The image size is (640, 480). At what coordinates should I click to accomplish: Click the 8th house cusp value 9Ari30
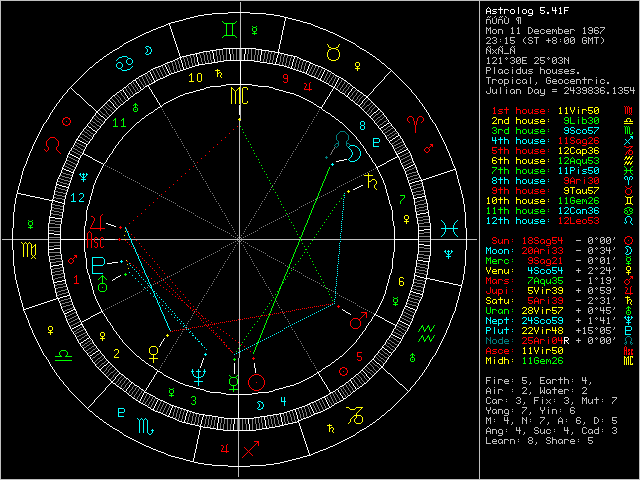[581, 181]
